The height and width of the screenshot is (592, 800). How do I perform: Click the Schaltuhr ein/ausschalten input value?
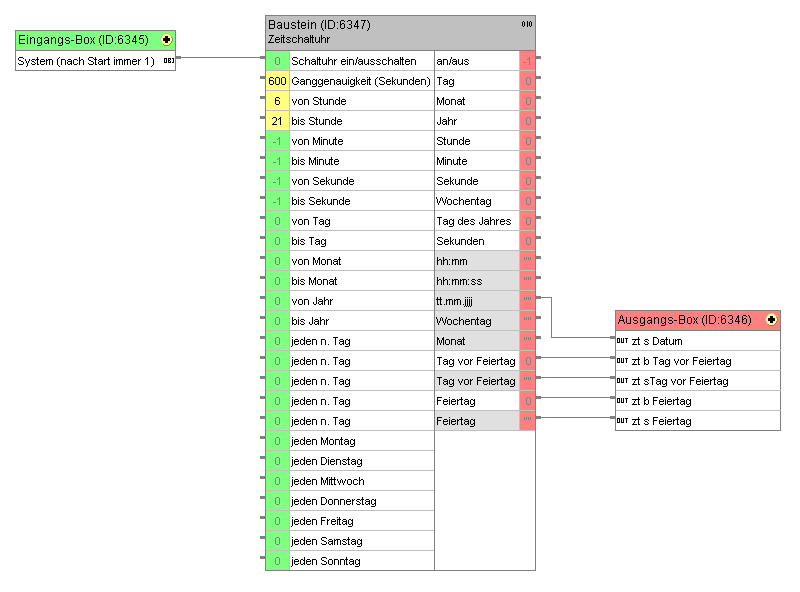[277, 61]
